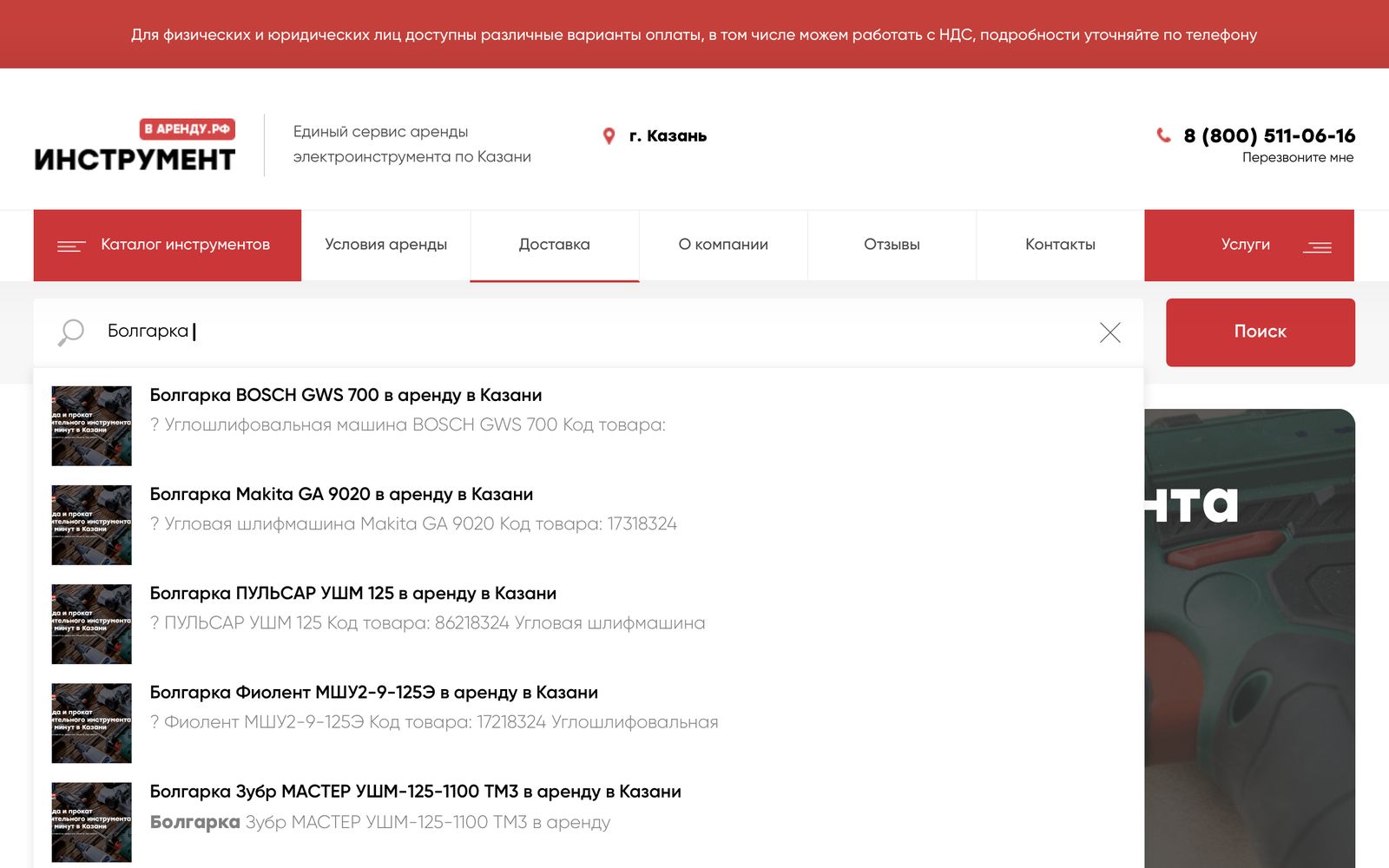
Task: Click the red Поиск button
Action: pos(1260,332)
